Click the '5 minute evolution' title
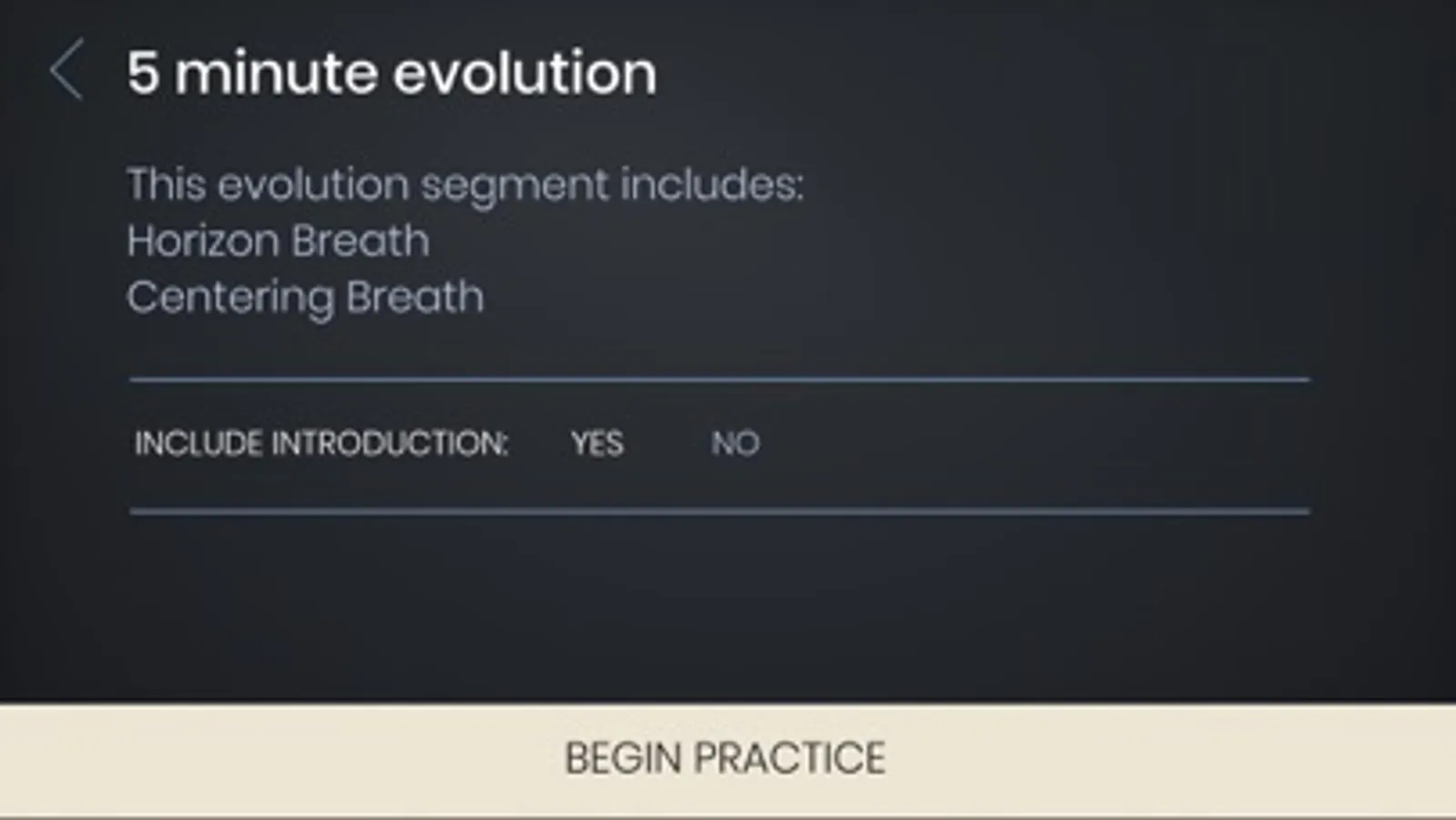Image resolution: width=1456 pixels, height=820 pixels. tap(392, 73)
